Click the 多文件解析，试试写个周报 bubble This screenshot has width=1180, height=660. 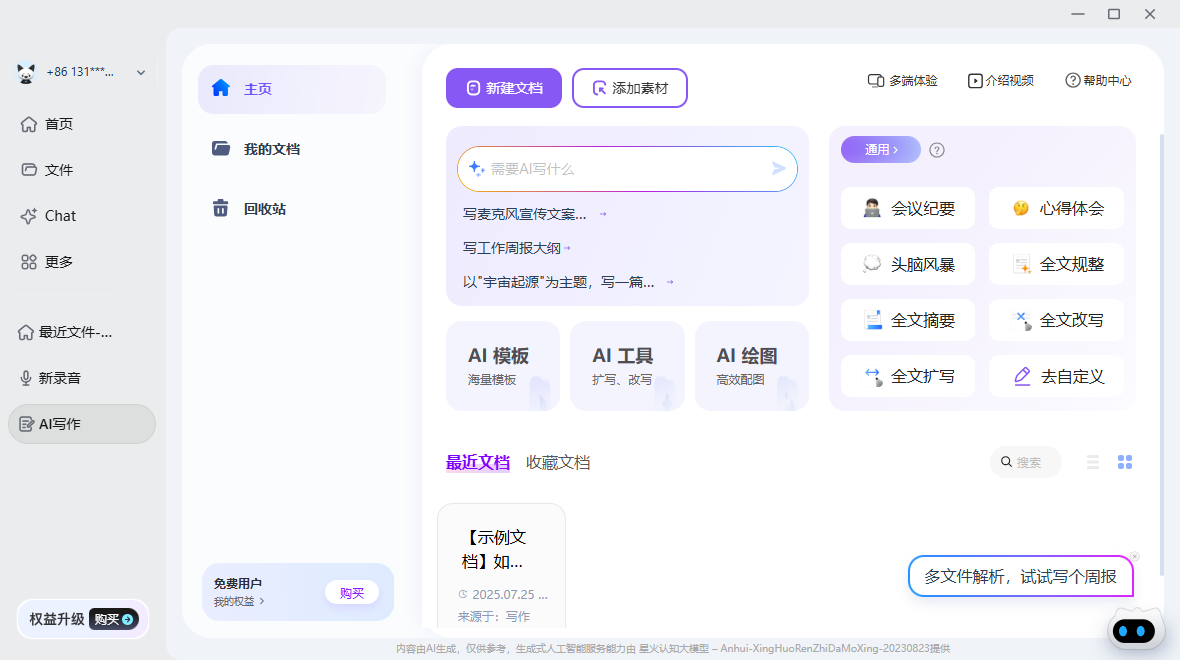point(1020,576)
